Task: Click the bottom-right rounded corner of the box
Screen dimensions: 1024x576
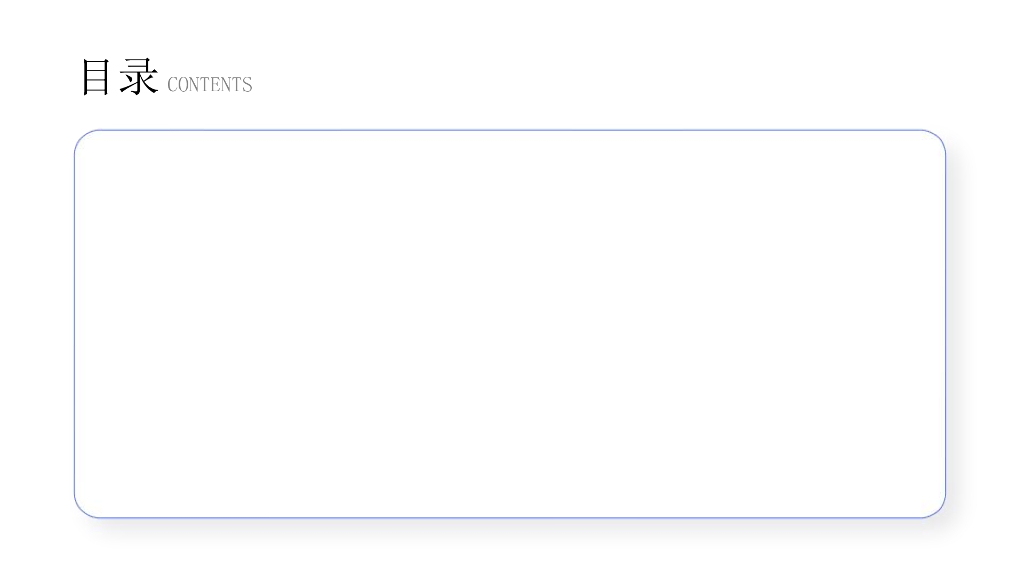Action: coord(938,510)
